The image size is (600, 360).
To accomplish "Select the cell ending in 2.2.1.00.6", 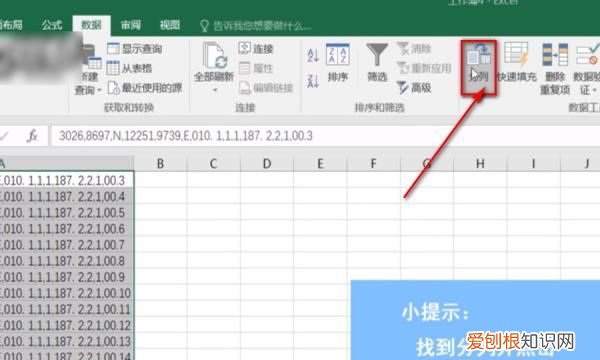I will point(67,228).
